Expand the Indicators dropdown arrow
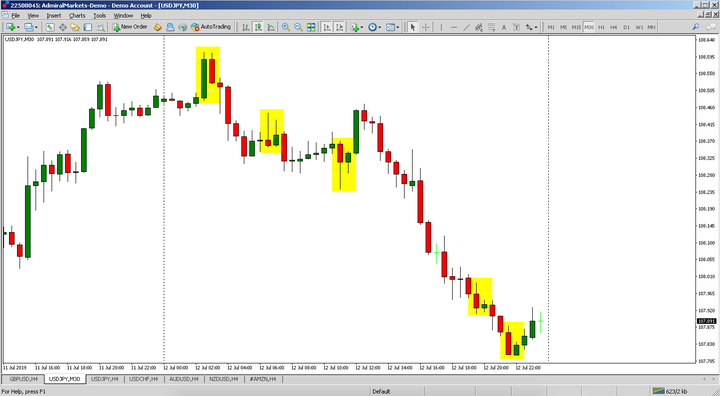 (x=362, y=27)
